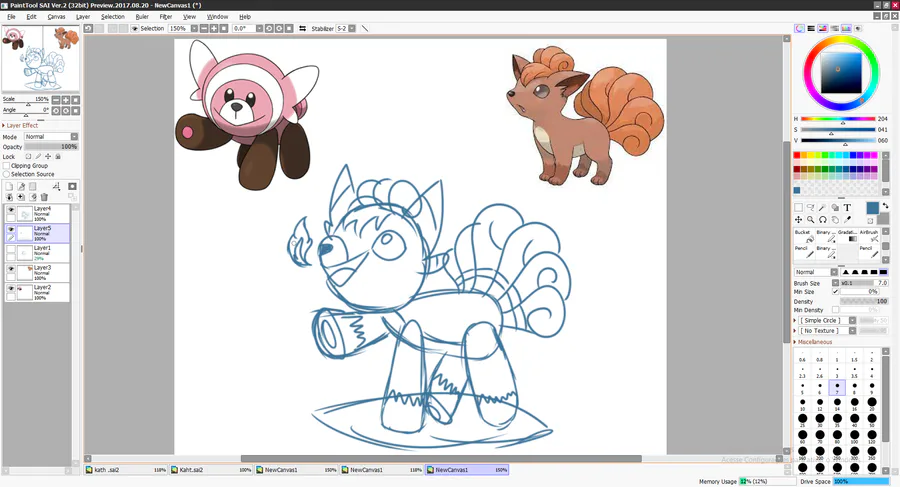Click the layer mask icon
900x487 pixels.
[72, 187]
